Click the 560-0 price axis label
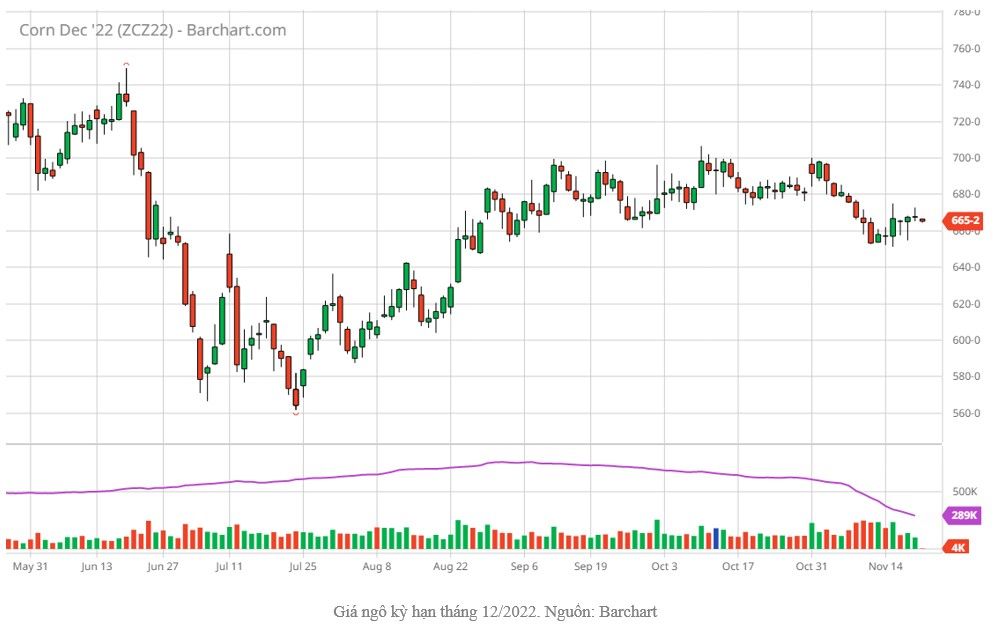The image size is (995, 626). (x=966, y=413)
